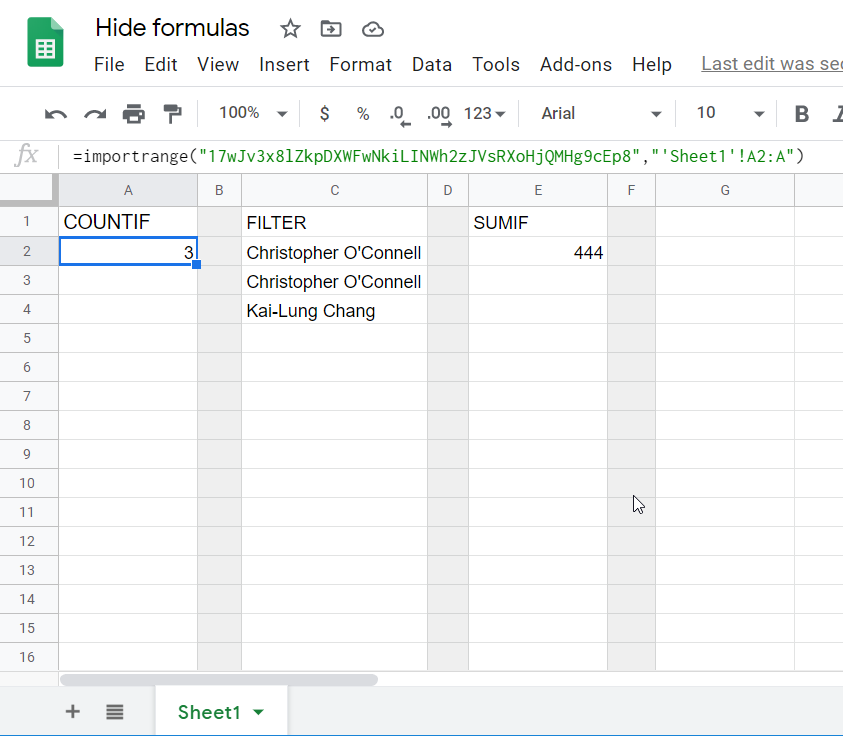Star the Hide formulas document

point(290,28)
